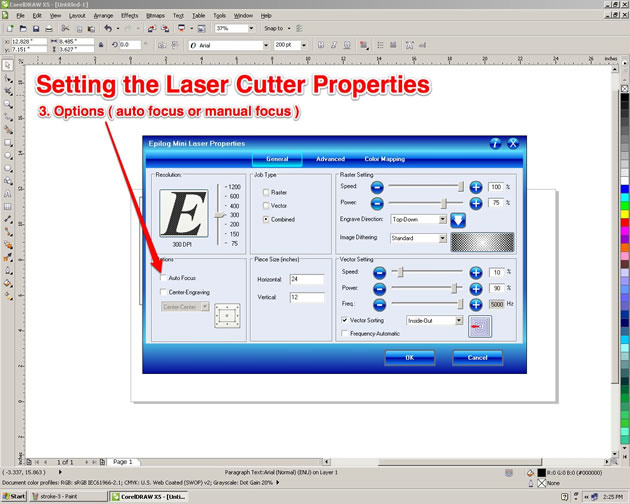Click the vector sorting preview icon
630x504 pixels.
[x=480, y=326]
